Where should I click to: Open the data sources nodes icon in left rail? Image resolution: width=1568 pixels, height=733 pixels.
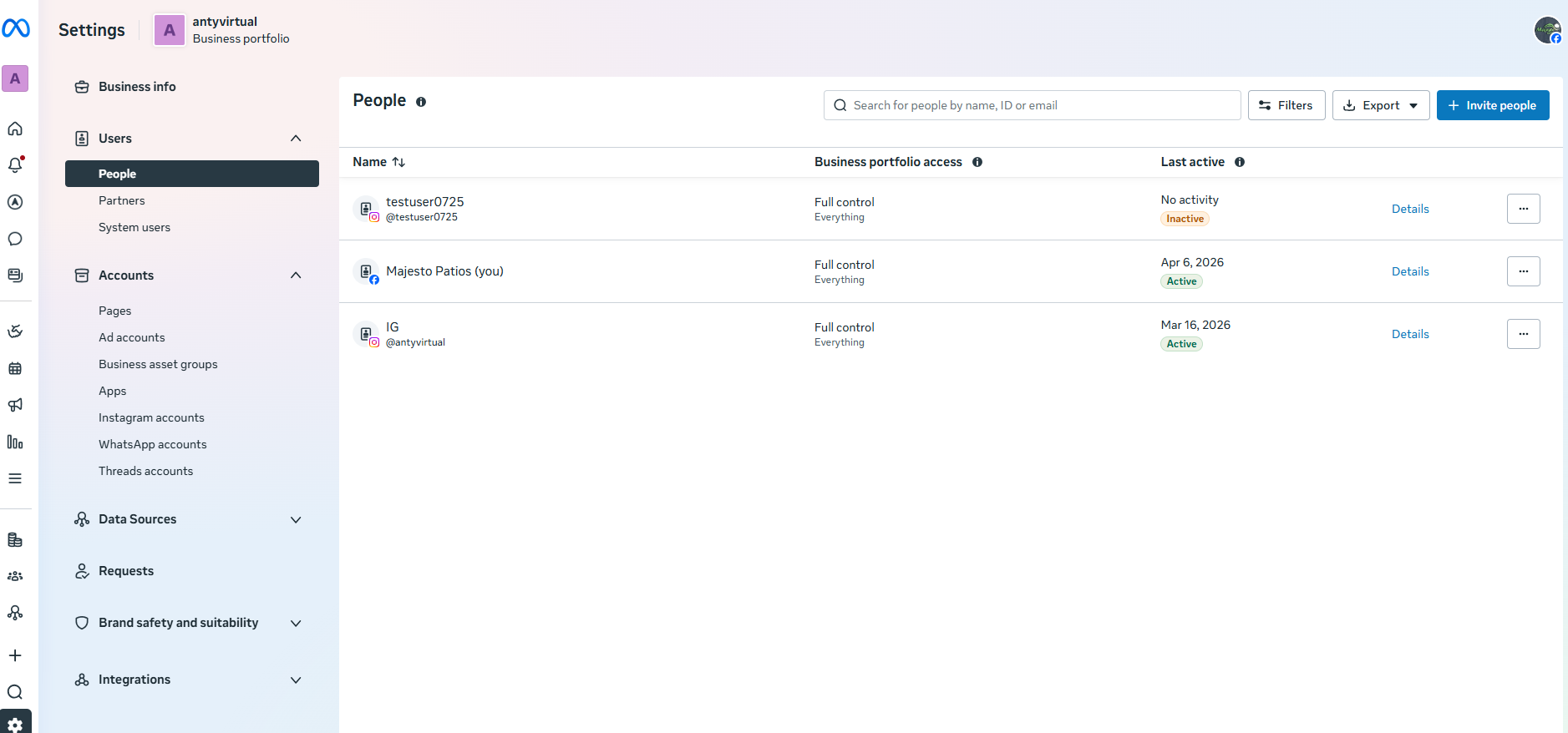tap(15, 613)
